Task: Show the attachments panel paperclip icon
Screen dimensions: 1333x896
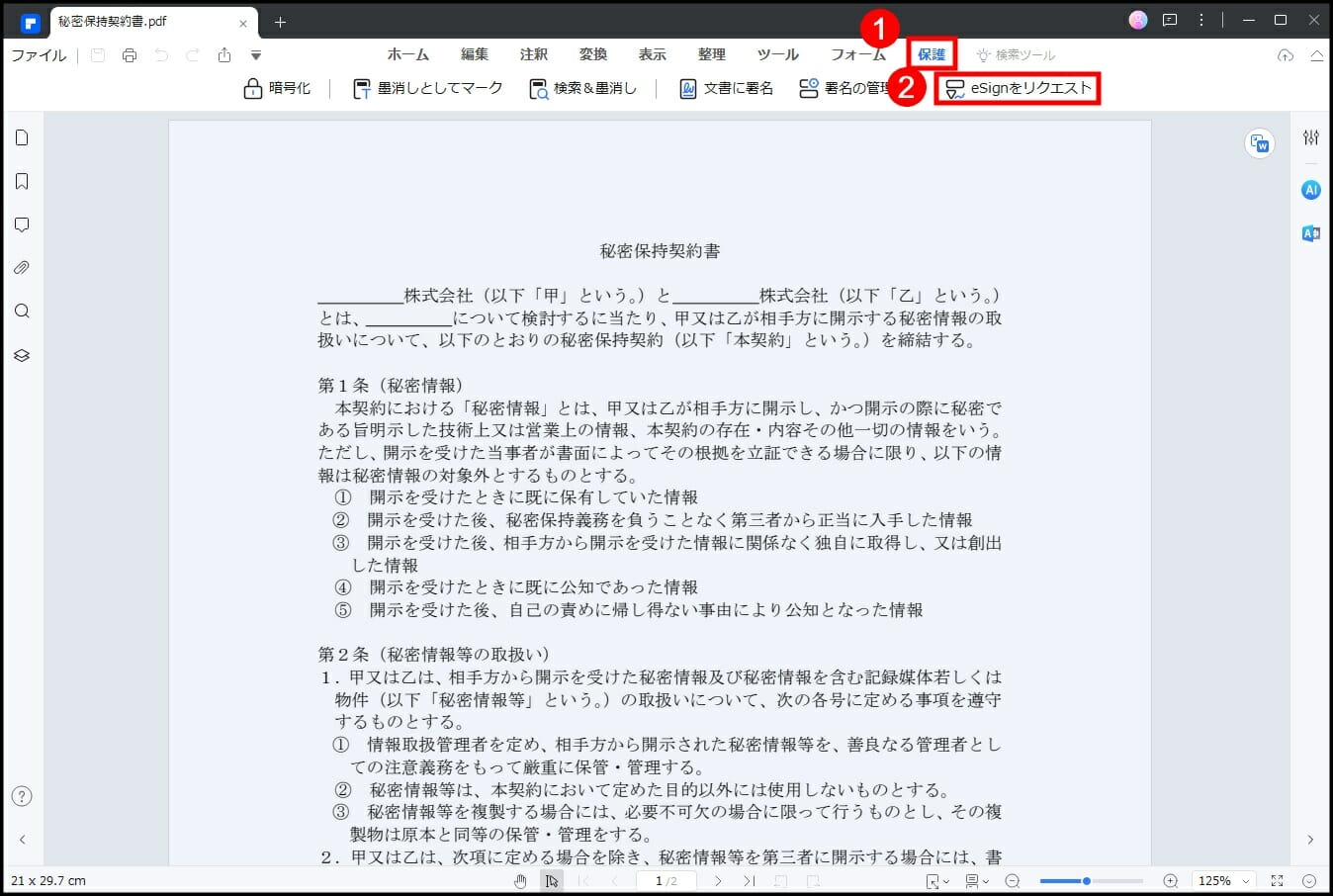Action: pyautogui.click(x=22, y=268)
